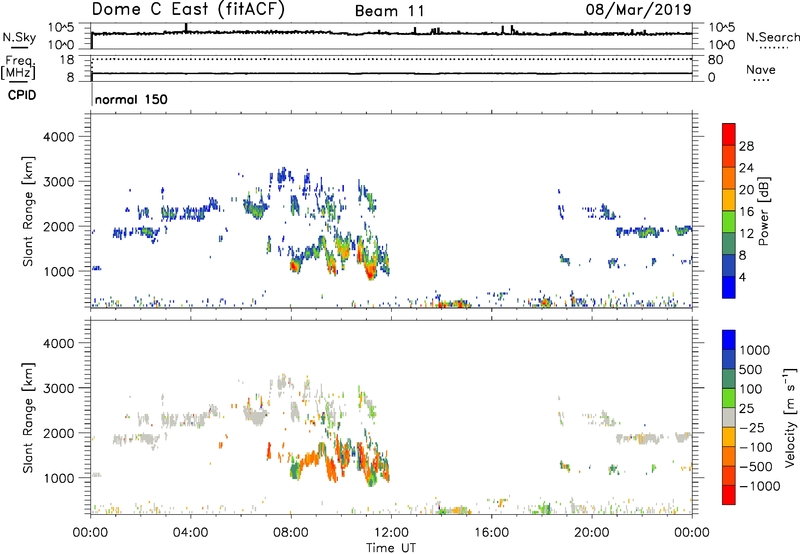Click the "Slant Range [km]" label of the velocity panel
The image size is (800, 554).
click(28, 417)
